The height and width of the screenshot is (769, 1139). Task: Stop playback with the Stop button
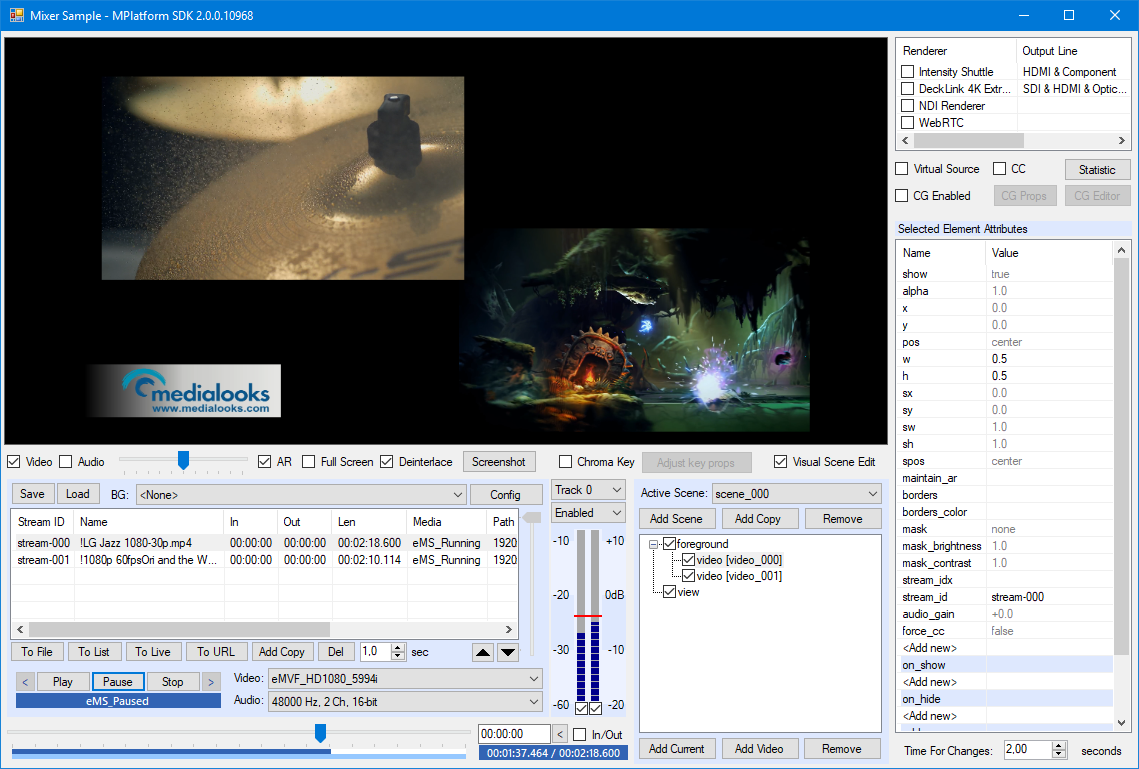[173, 682]
